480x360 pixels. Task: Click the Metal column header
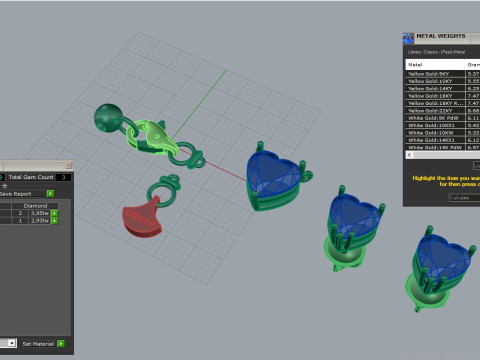click(x=435, y=65)
